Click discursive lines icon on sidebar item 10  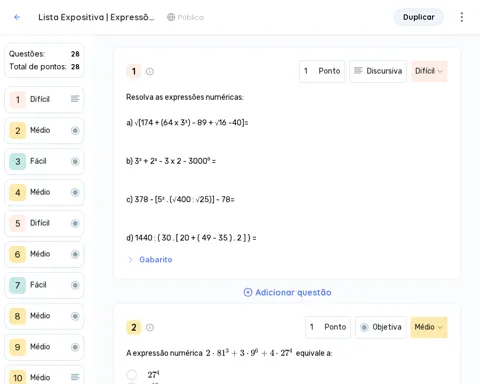click(x=75, y=377)
